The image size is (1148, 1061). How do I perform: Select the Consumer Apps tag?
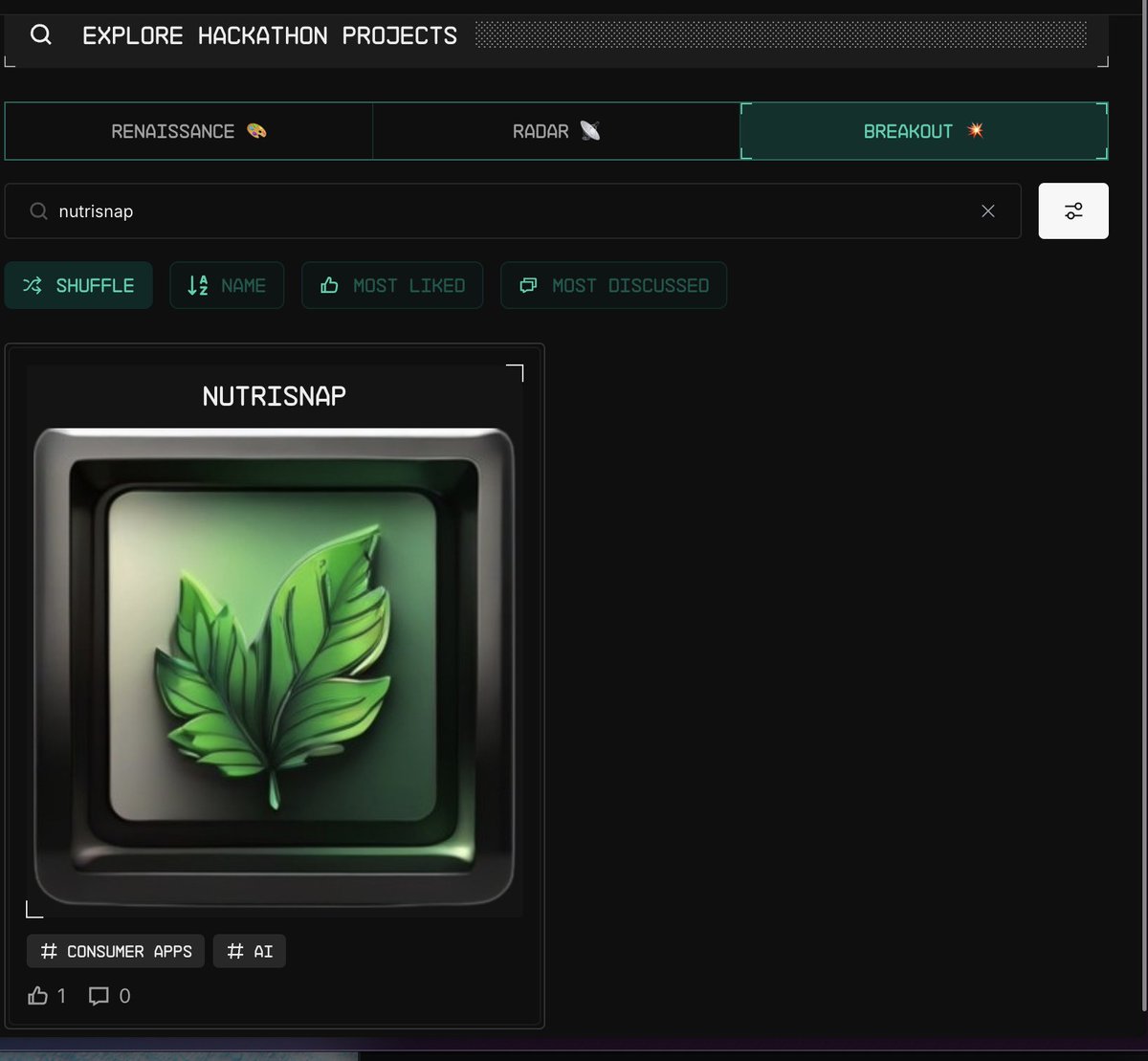[x=116, y=951]
